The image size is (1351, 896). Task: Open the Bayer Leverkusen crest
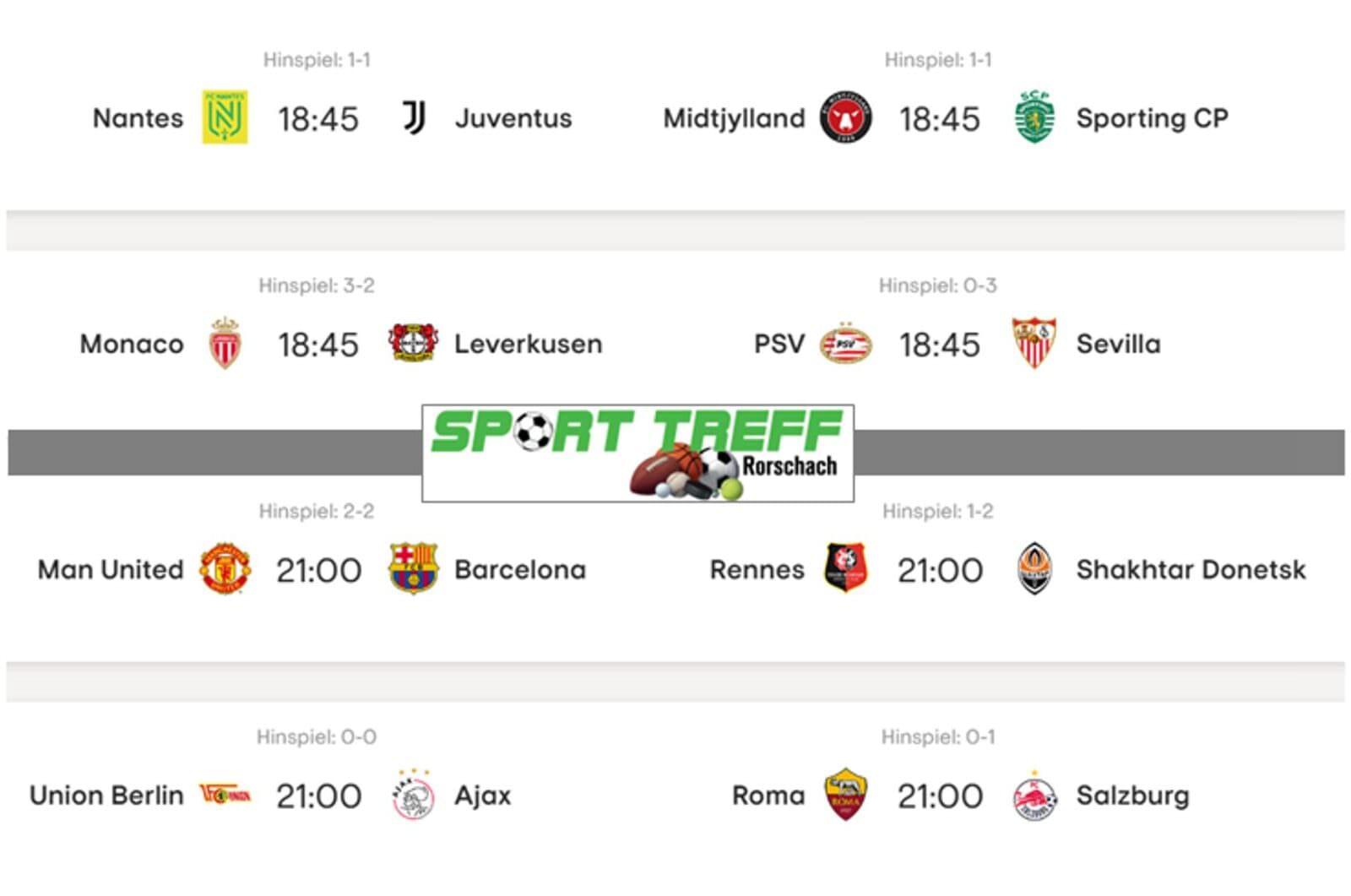point(413,343)
